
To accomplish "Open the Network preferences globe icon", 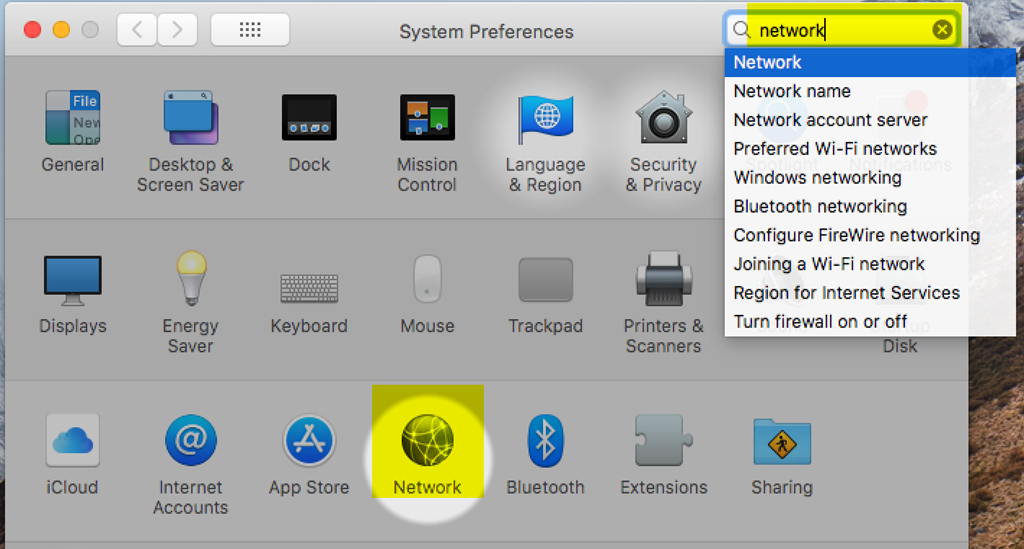I will tap(427, 440).
